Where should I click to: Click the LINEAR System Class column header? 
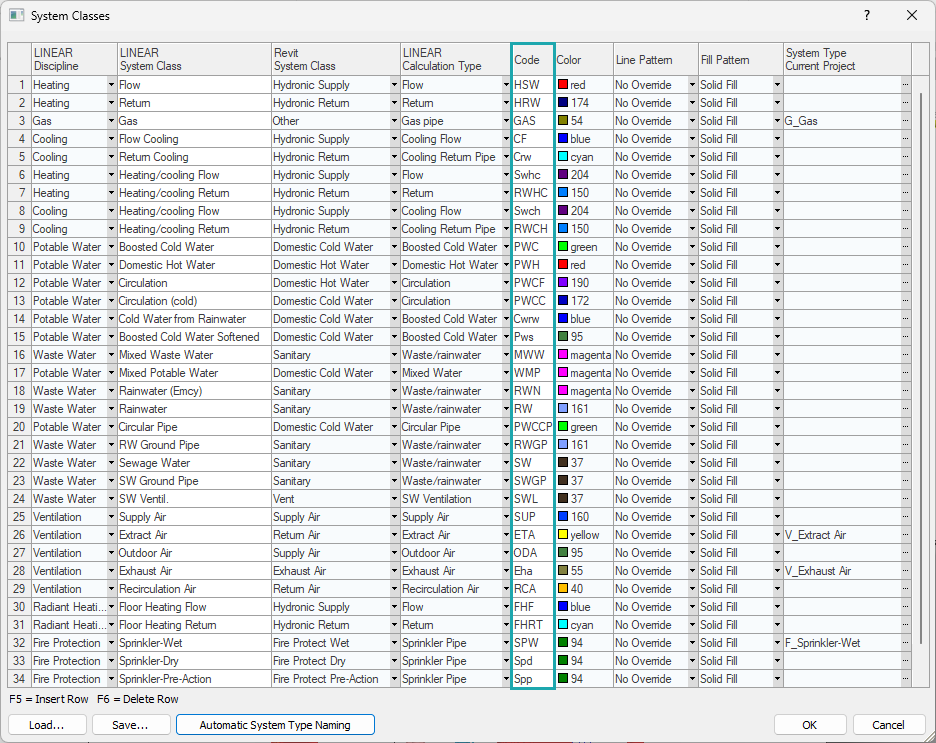click(194, 60)
